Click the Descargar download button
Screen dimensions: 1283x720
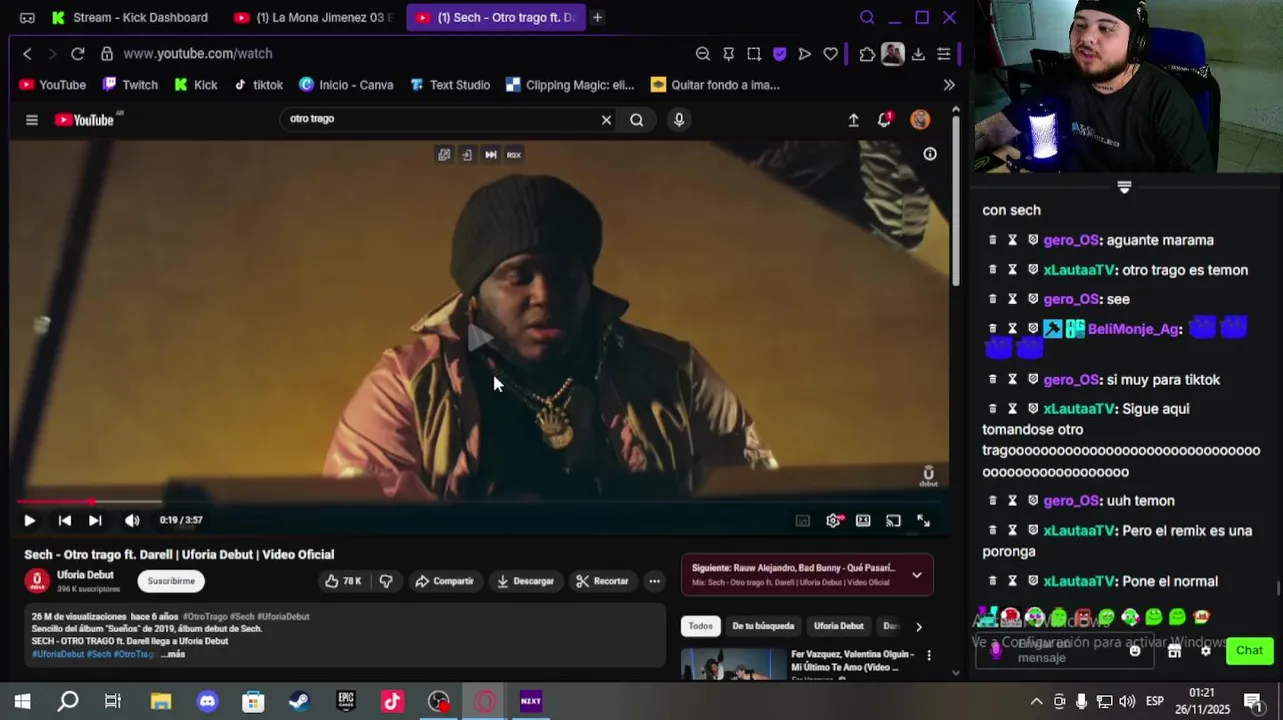pos(525,581)
